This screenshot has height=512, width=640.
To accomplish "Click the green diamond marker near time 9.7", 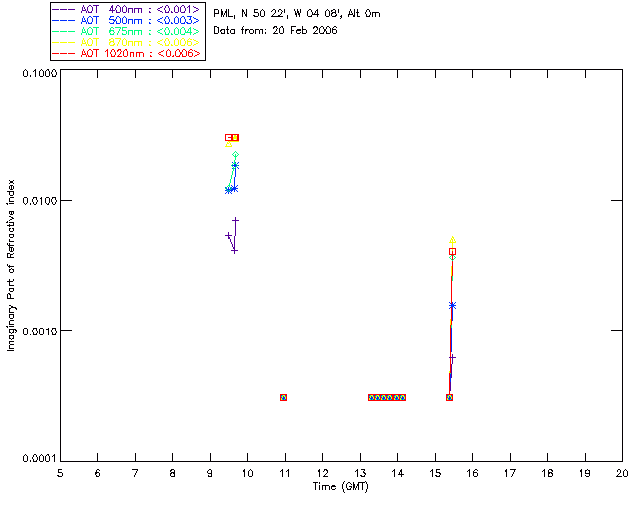I will point(236,155).
